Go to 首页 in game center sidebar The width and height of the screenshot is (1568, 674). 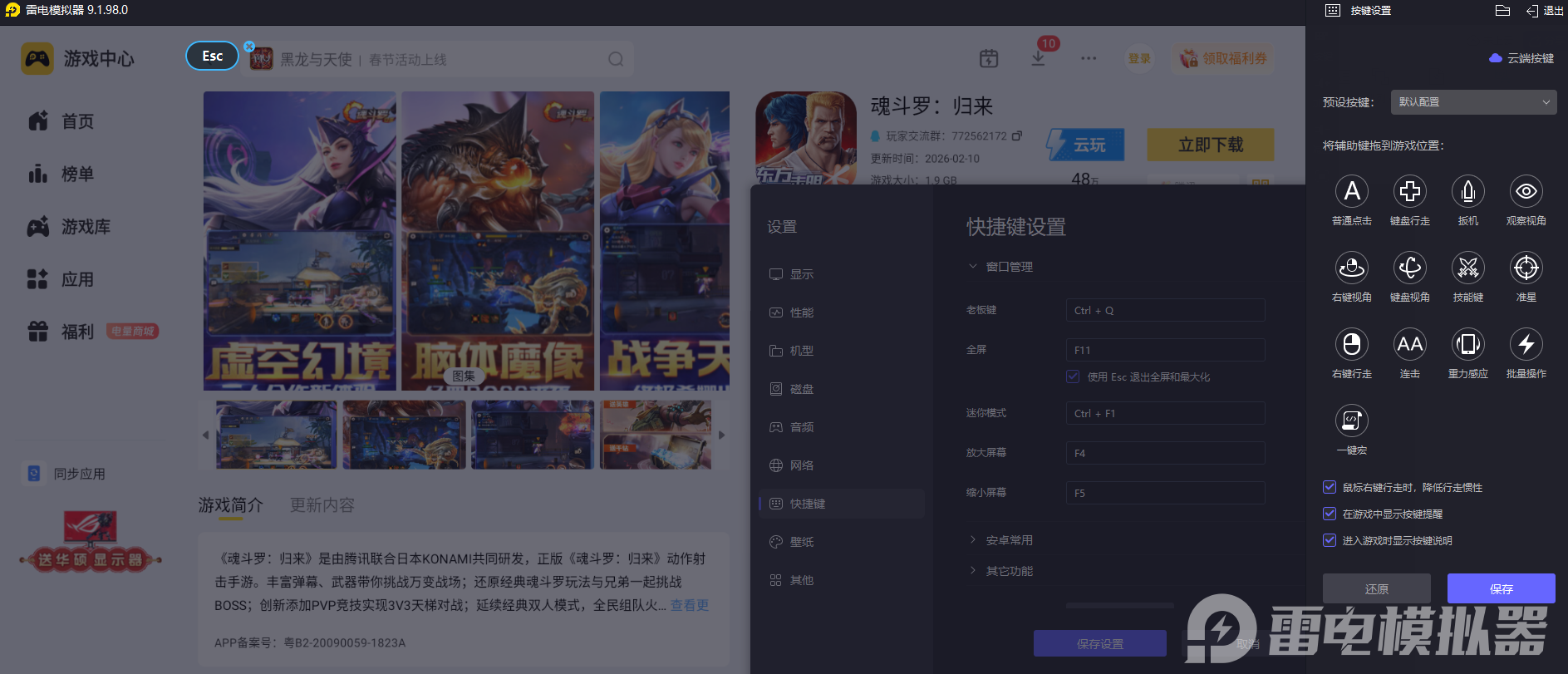coord(61,121)
